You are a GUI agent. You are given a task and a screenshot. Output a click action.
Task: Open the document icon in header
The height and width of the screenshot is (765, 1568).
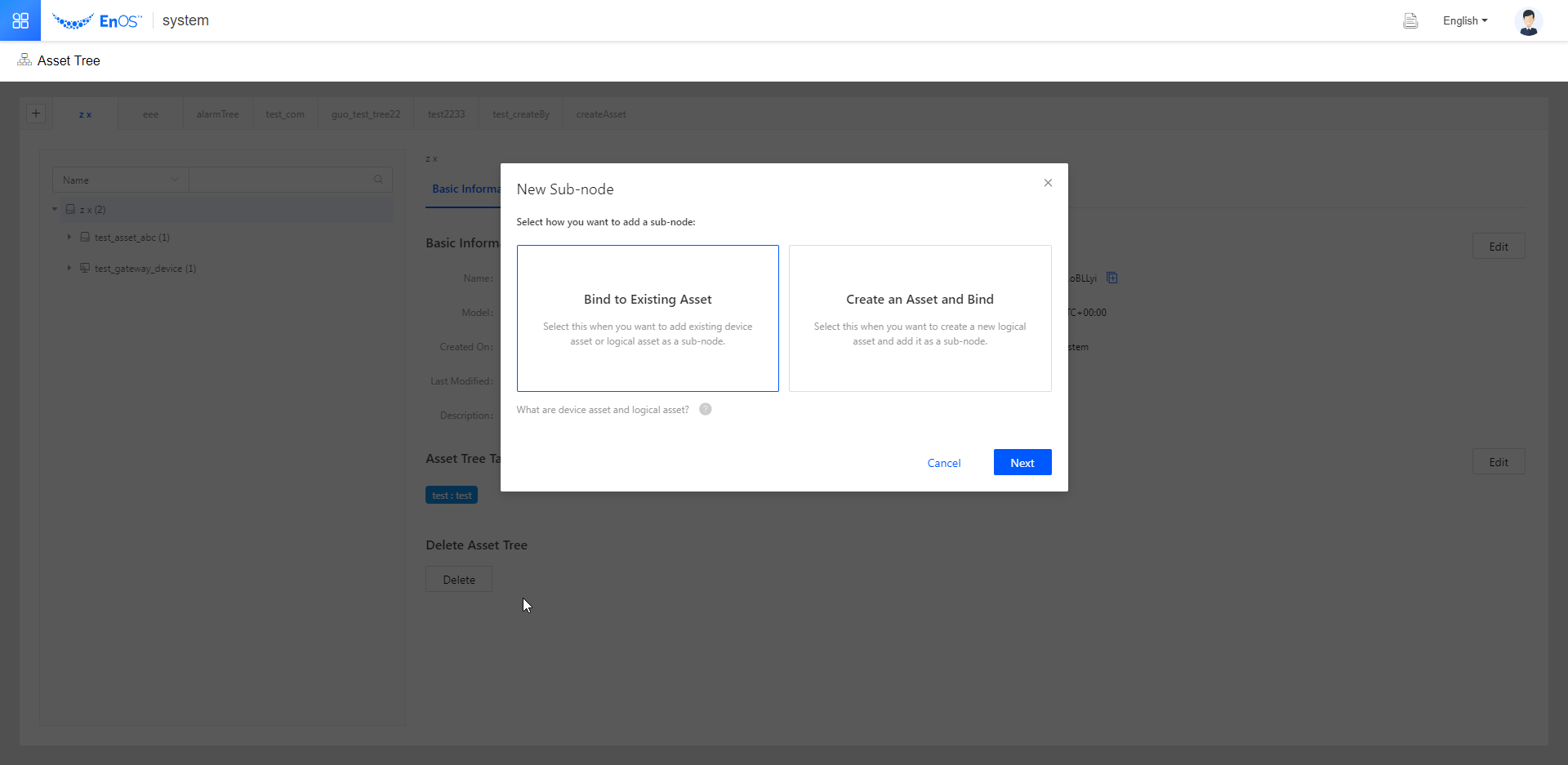pos(1410,21)
